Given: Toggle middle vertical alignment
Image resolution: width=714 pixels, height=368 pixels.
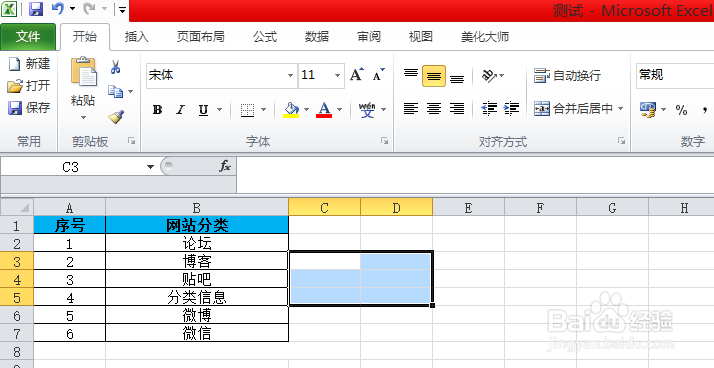Looking at the screenshot, I should (434, 76).
